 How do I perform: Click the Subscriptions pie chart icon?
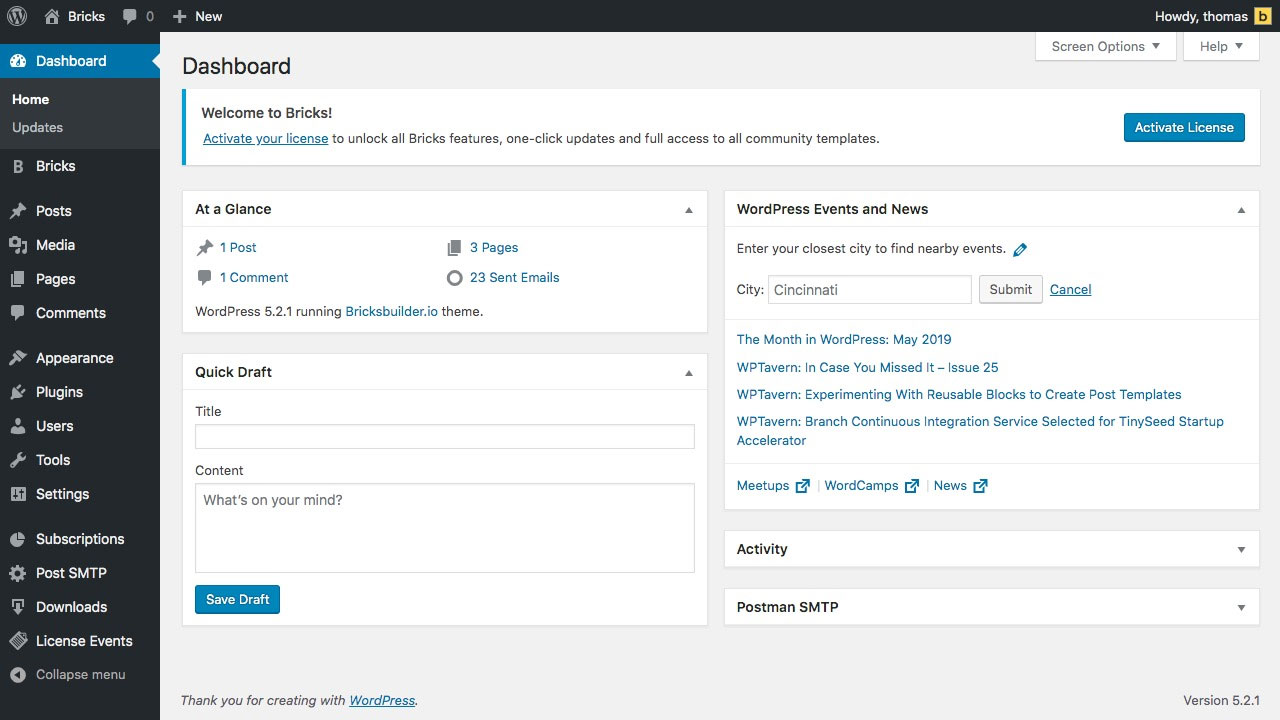coord(18,539)
